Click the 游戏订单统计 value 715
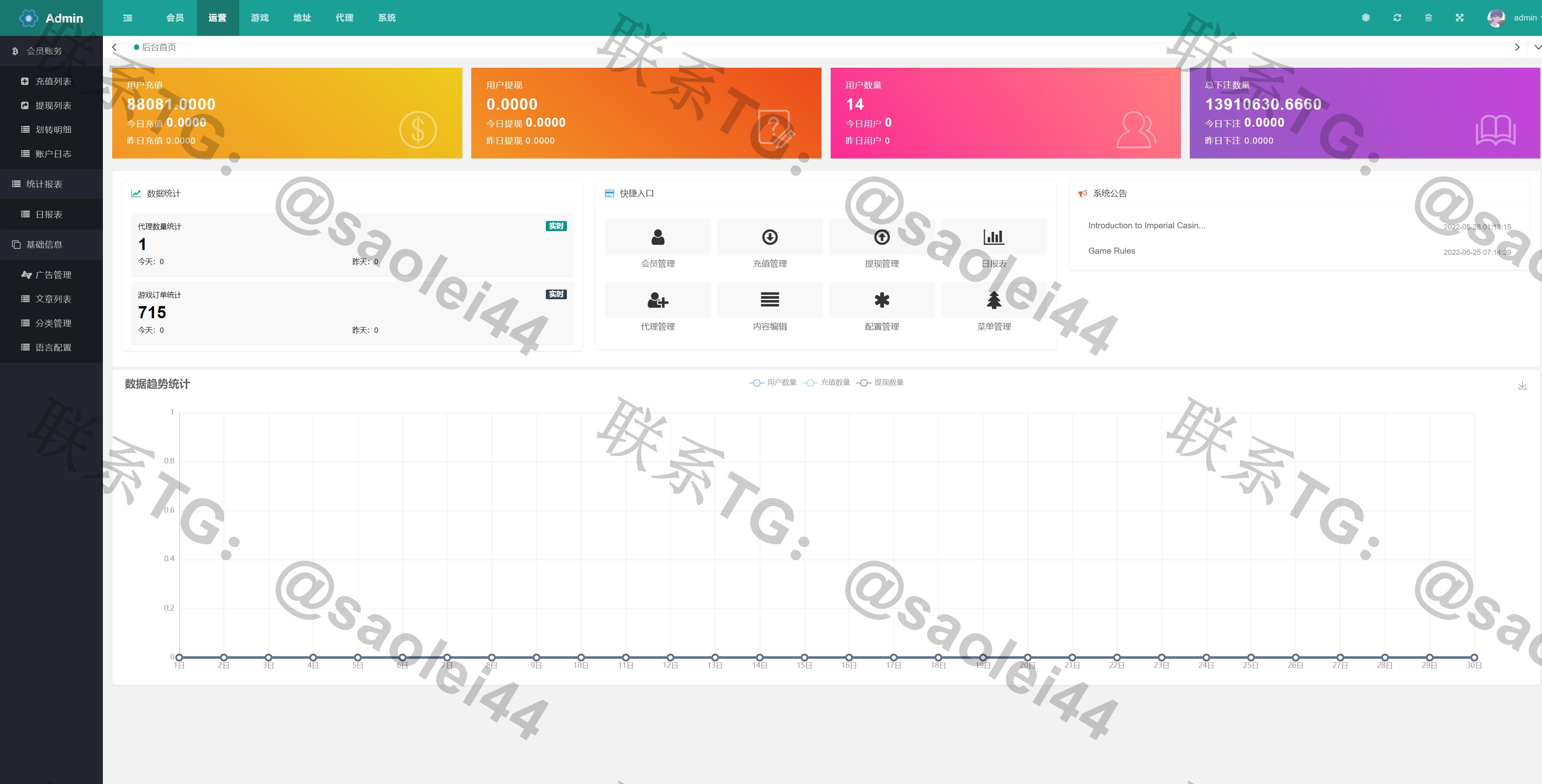This screenshot has height=784, width=1542. (x=152, y=313)
